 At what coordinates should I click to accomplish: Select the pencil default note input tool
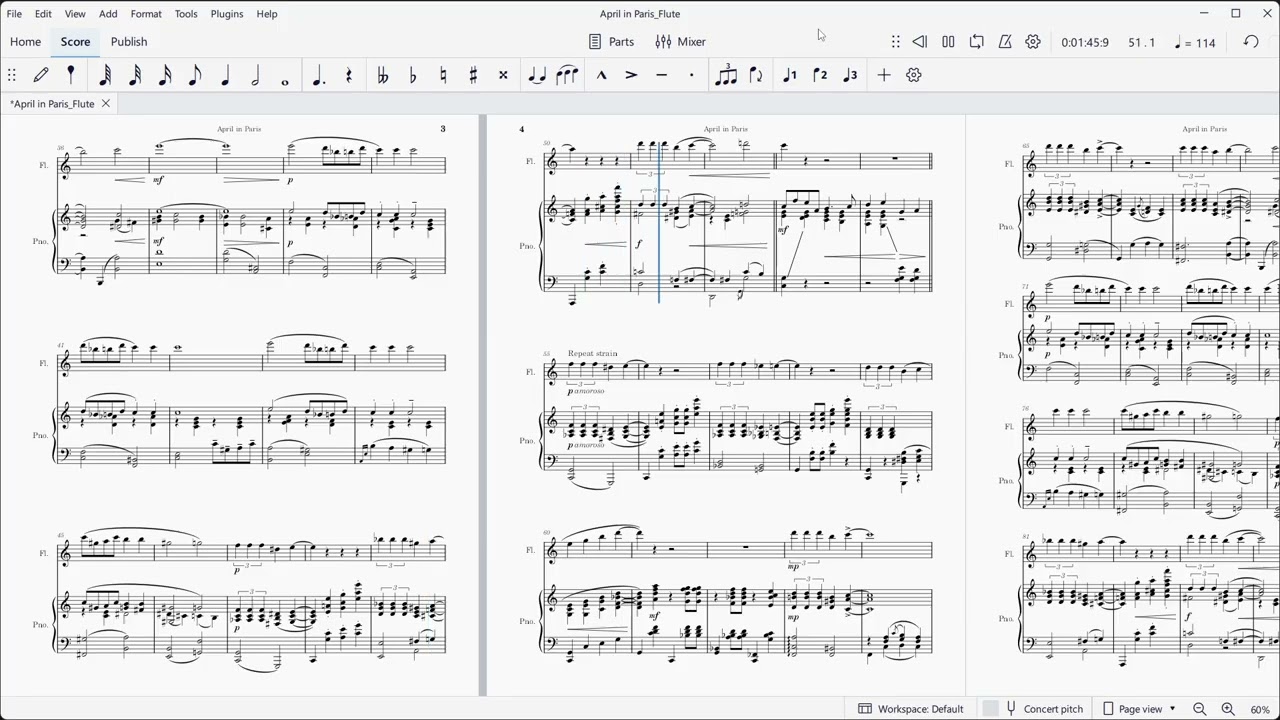41,75
